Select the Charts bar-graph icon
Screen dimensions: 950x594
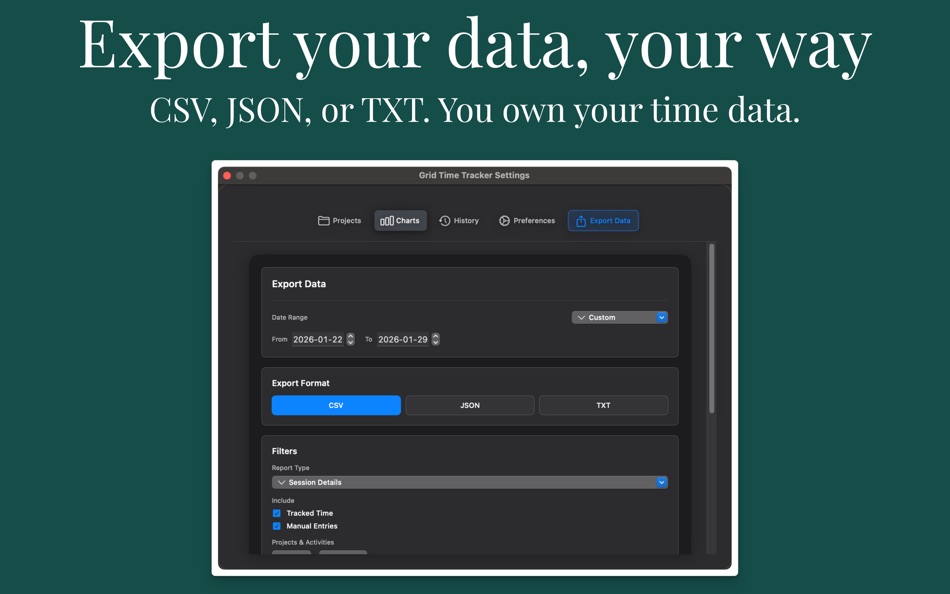(387, 220)
